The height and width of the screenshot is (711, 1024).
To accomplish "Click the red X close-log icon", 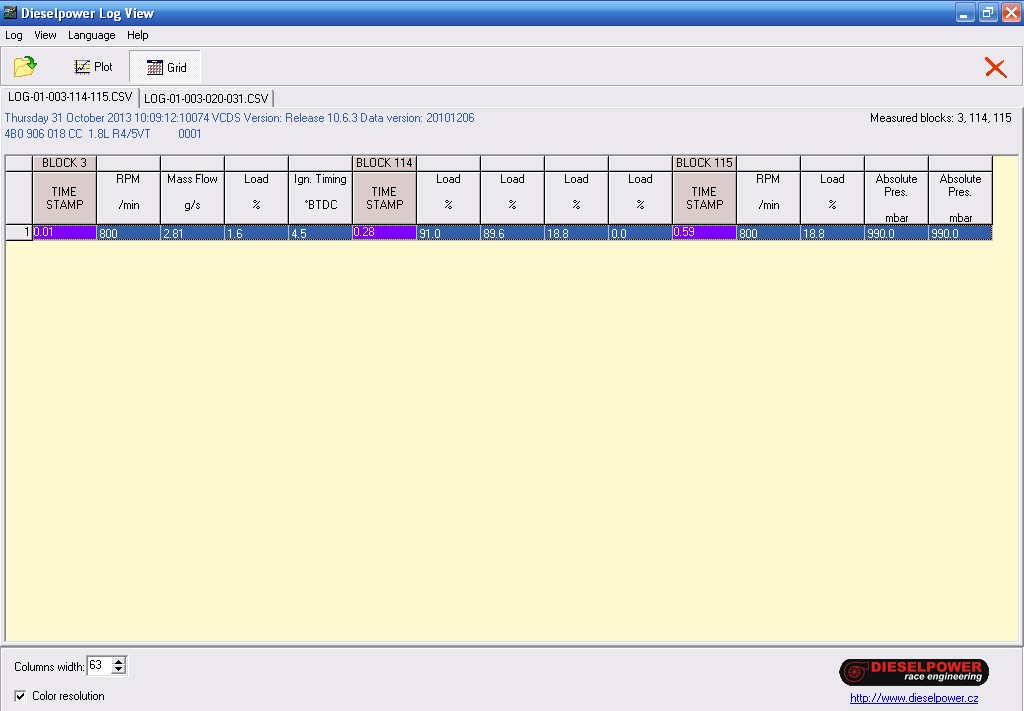I will [x=995, y=67].
